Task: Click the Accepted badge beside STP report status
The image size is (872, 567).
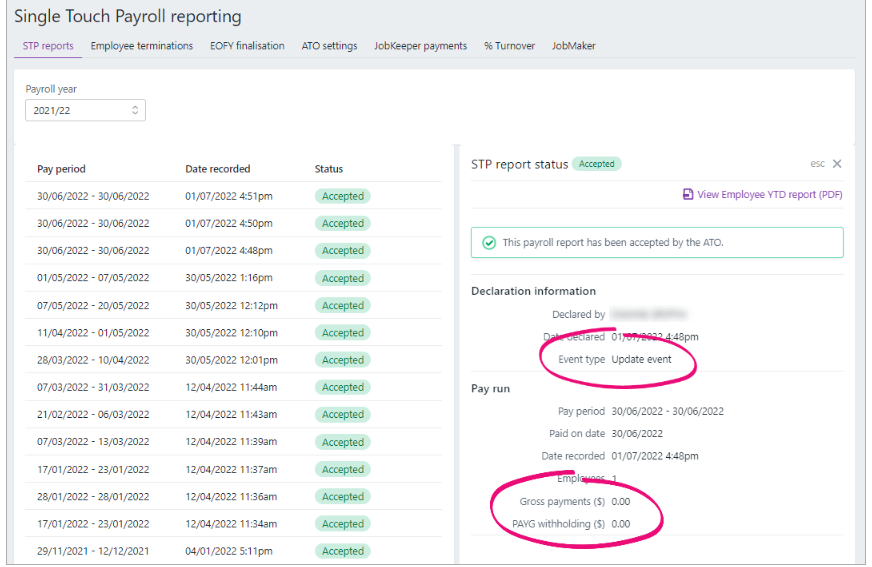Action: 597,164
